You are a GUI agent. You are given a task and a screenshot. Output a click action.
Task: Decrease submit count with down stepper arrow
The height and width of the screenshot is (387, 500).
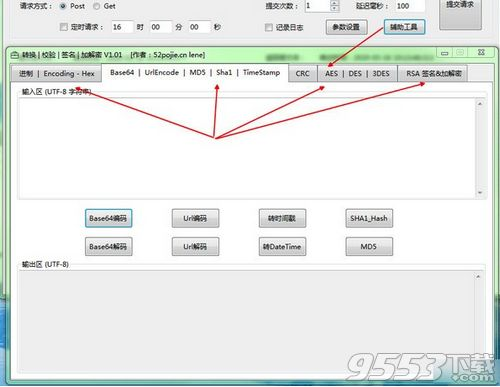coord(334,9)
